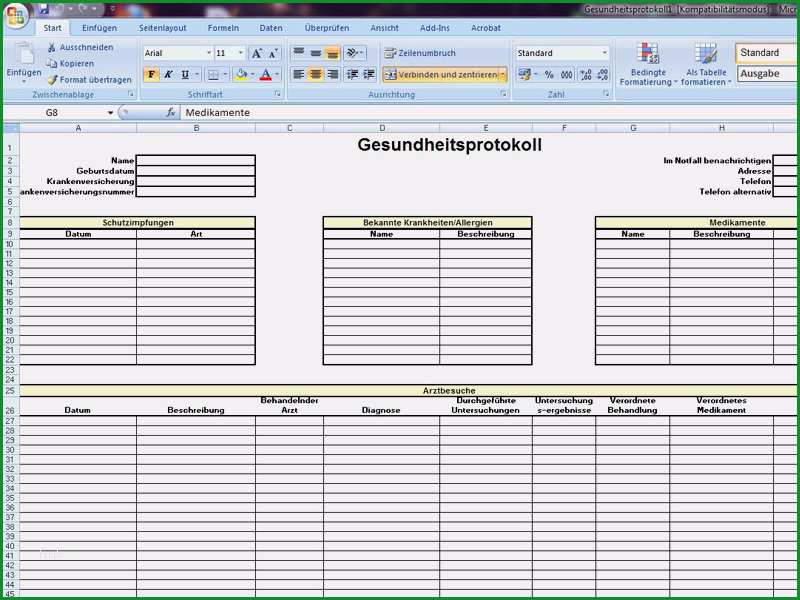Go to the Überprüfen tab
The width and height of the screenshot is (800, 600).
coord(327,28)
